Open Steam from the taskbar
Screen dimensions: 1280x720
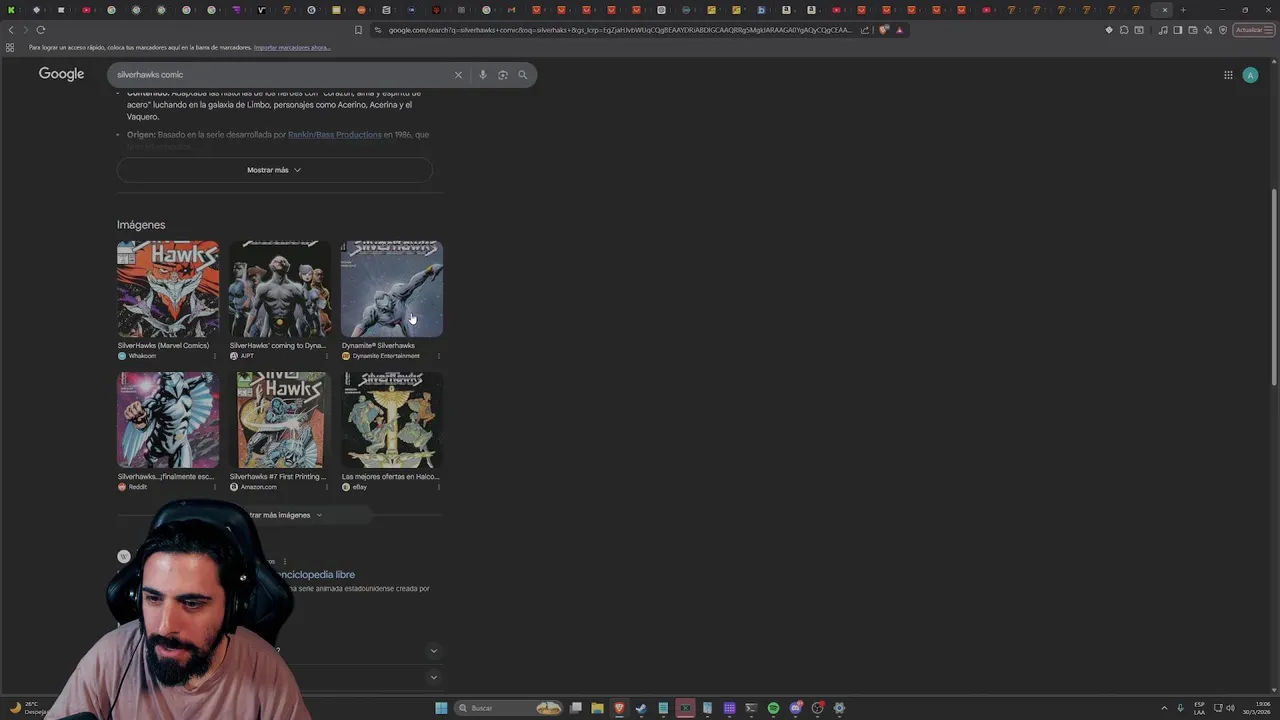click(641, 708)
